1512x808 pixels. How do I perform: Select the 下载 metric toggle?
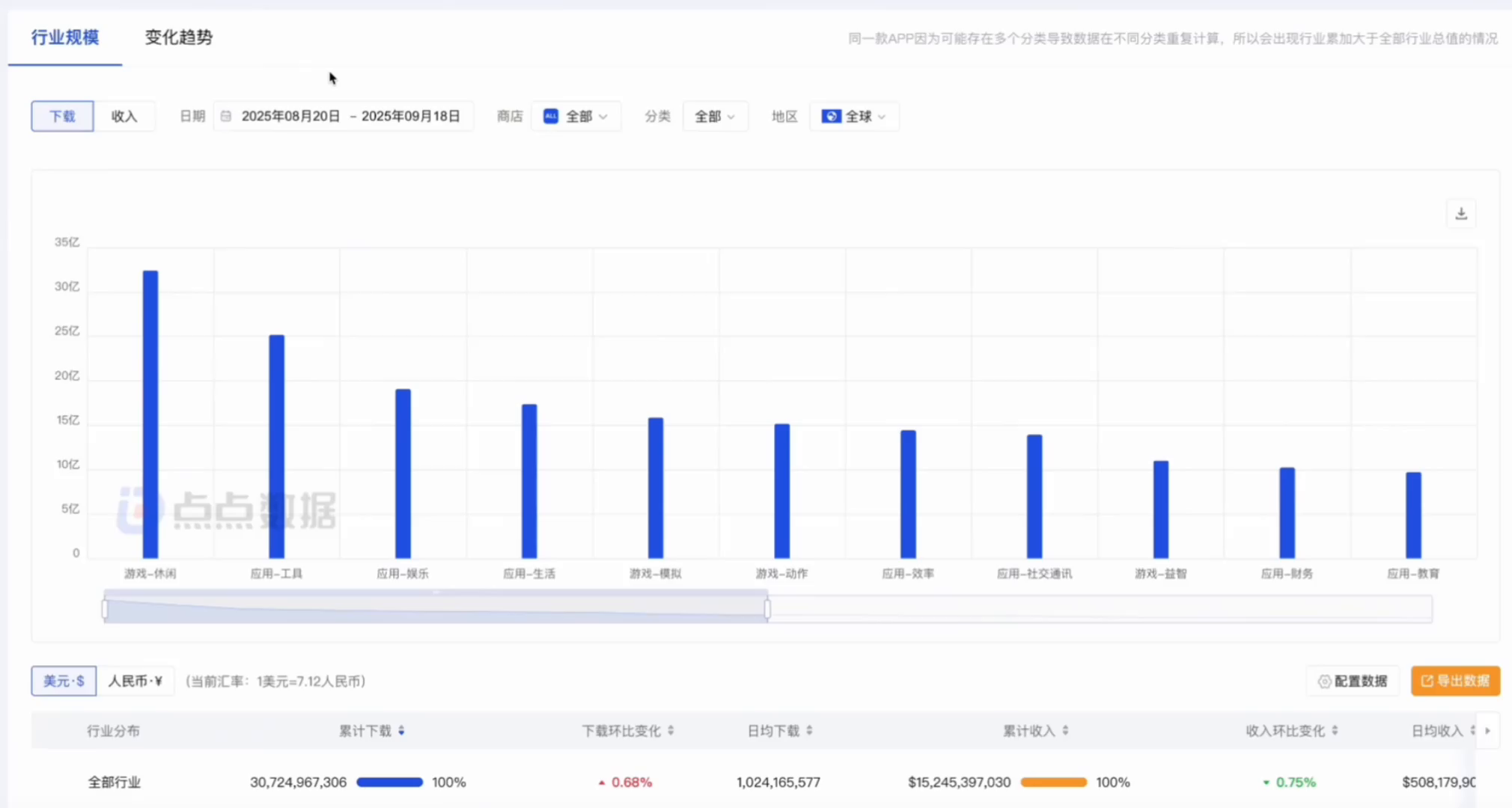tap(62, 116)
